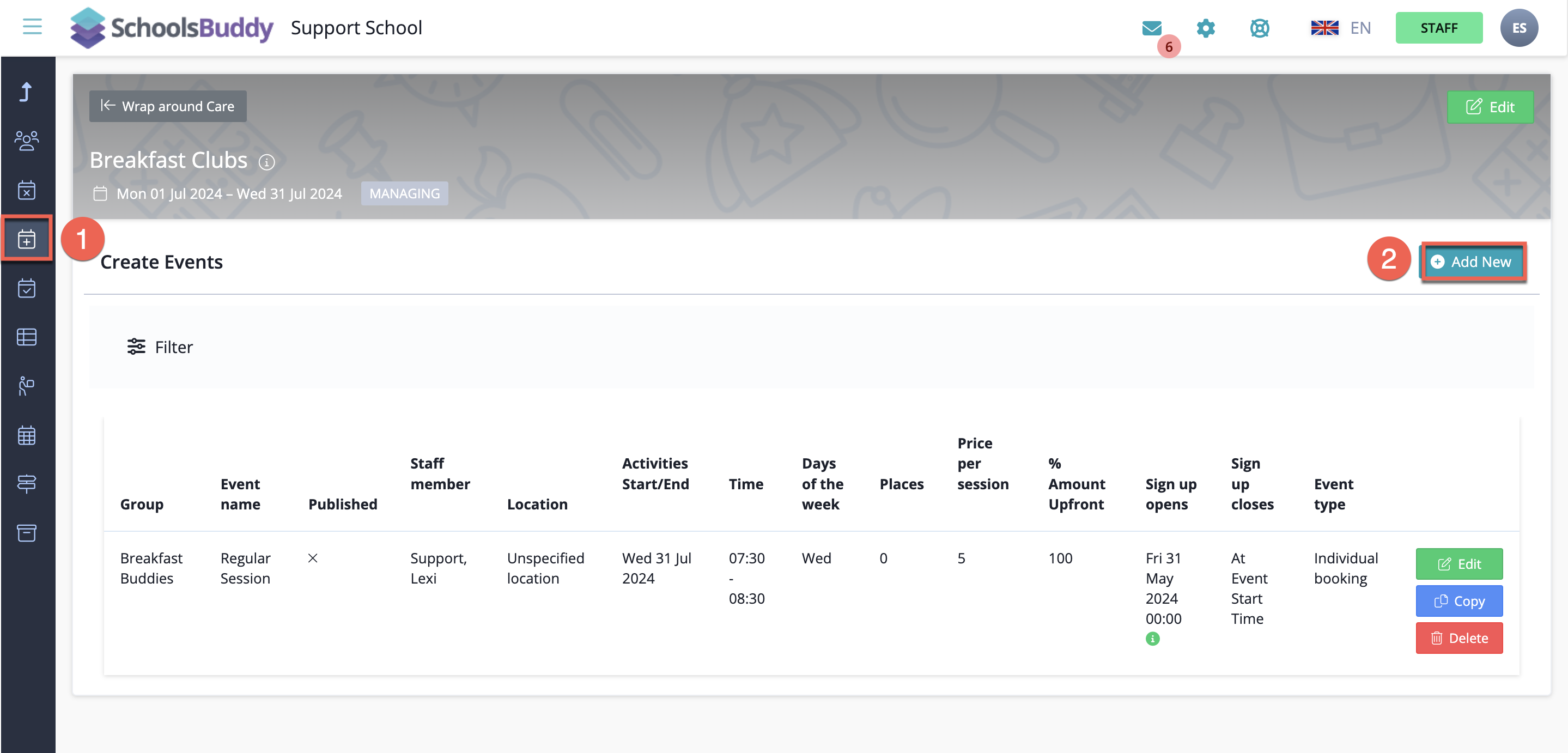This screenshot has width=1568, height=753.
Task: Open the sidebar calendar grid icon
Action: 26,435
